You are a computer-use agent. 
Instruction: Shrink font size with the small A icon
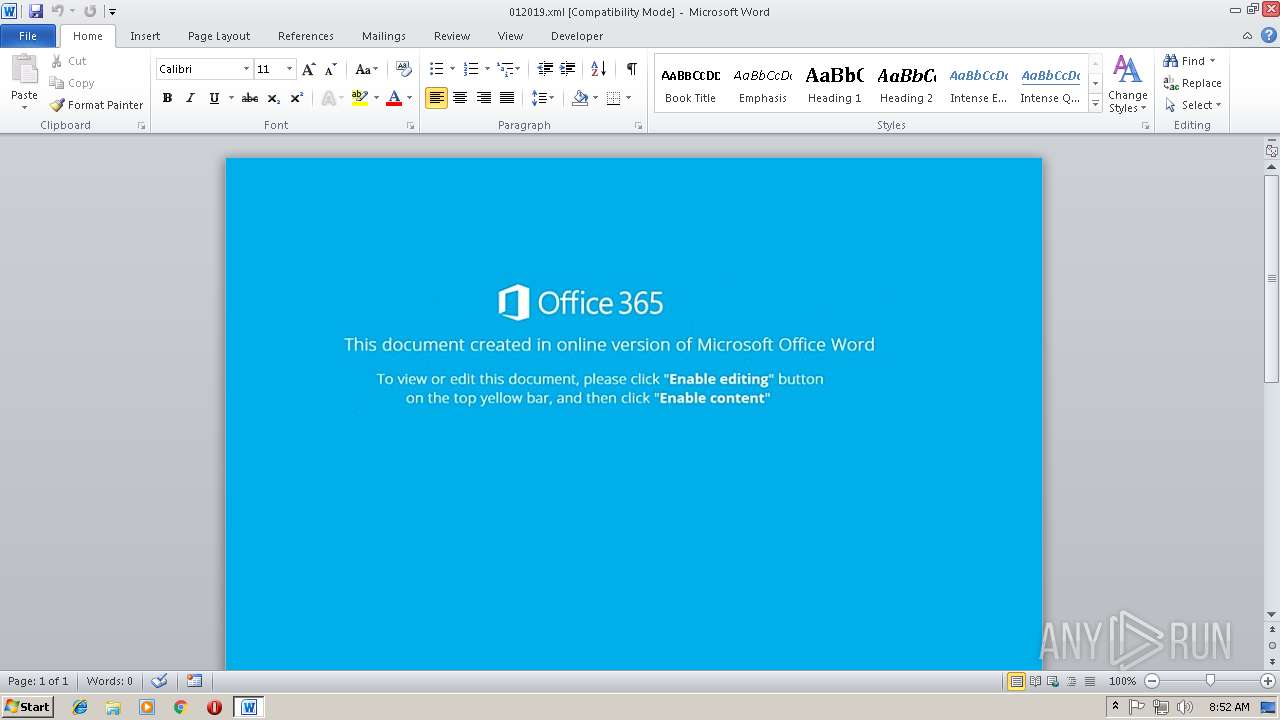pos(331,69)
